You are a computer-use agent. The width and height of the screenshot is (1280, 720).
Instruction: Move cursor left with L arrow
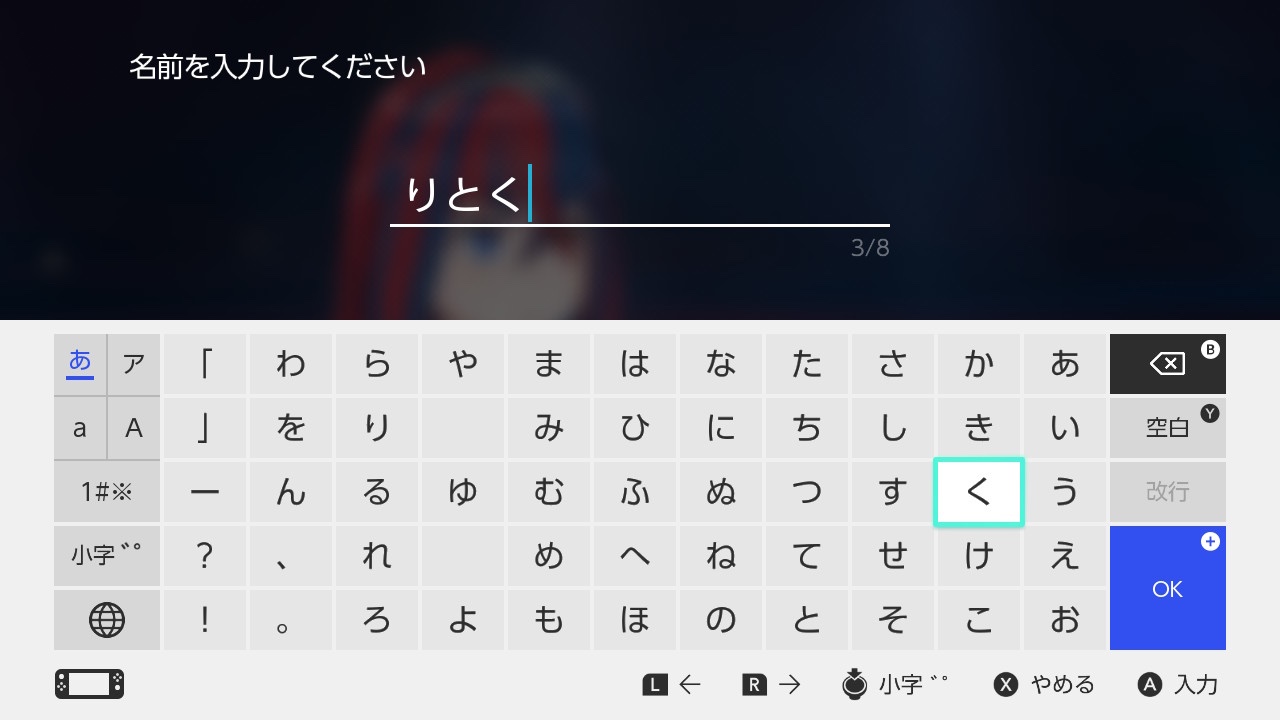tap(672, 685)
